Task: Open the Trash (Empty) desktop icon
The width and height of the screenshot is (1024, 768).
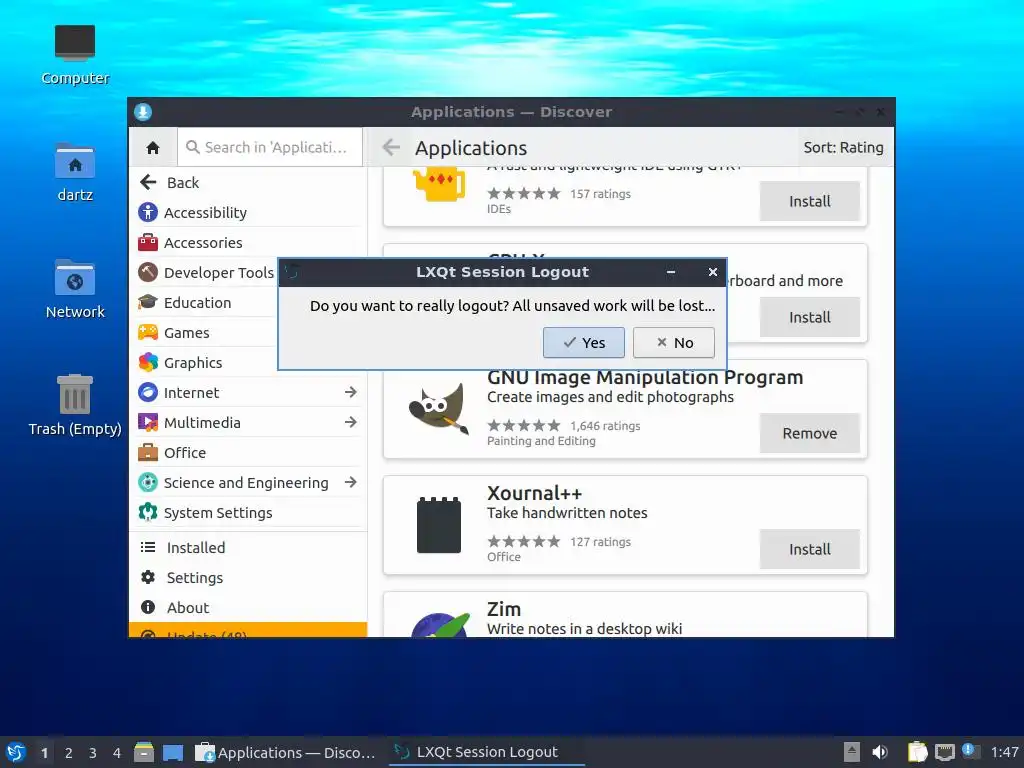Action: point(75,405)
